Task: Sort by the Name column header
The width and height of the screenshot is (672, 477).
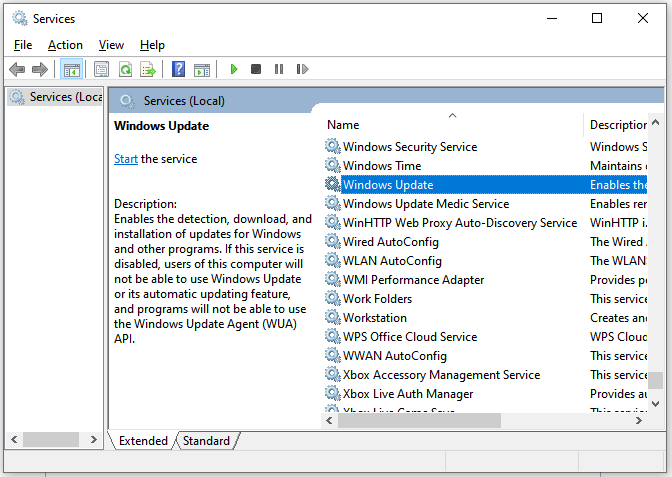Action: click(452, 125)
